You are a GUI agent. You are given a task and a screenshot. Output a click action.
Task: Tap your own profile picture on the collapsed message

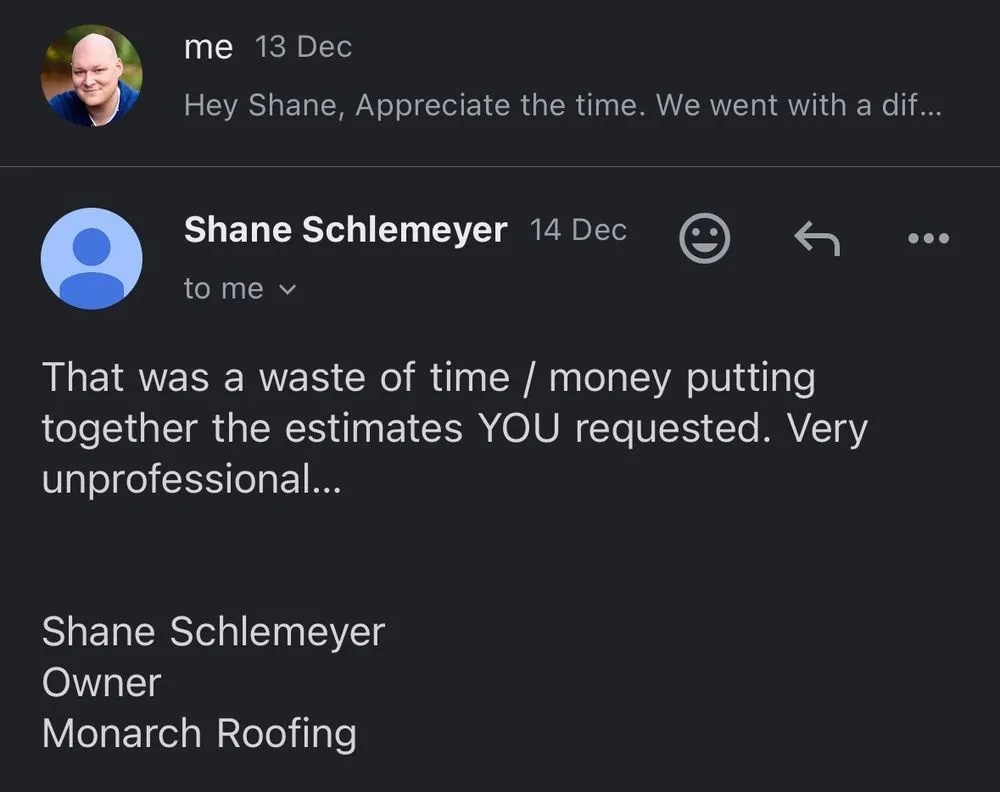pos(91,76)
